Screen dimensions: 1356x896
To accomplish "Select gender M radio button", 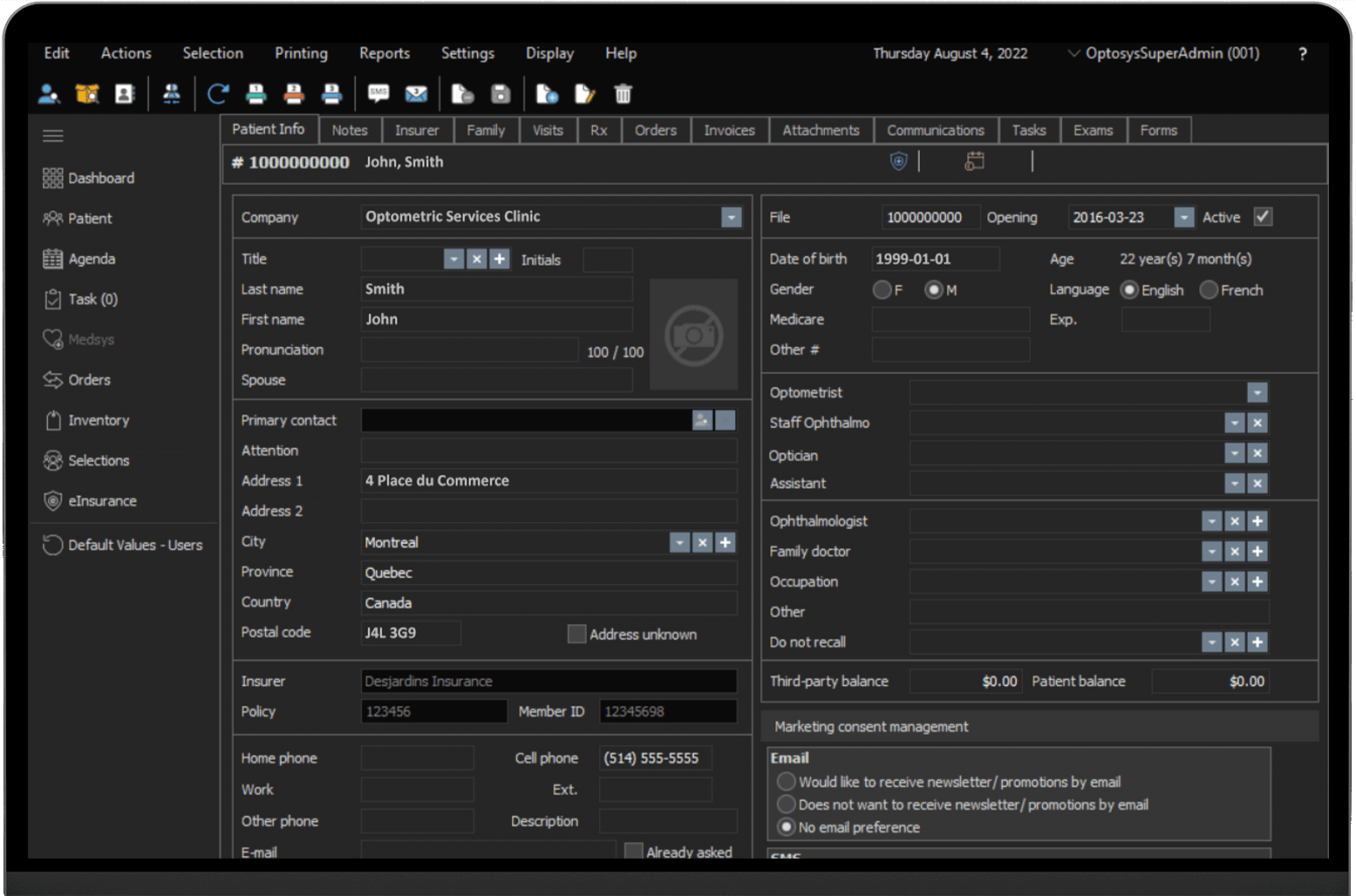I will pos(934,289).
